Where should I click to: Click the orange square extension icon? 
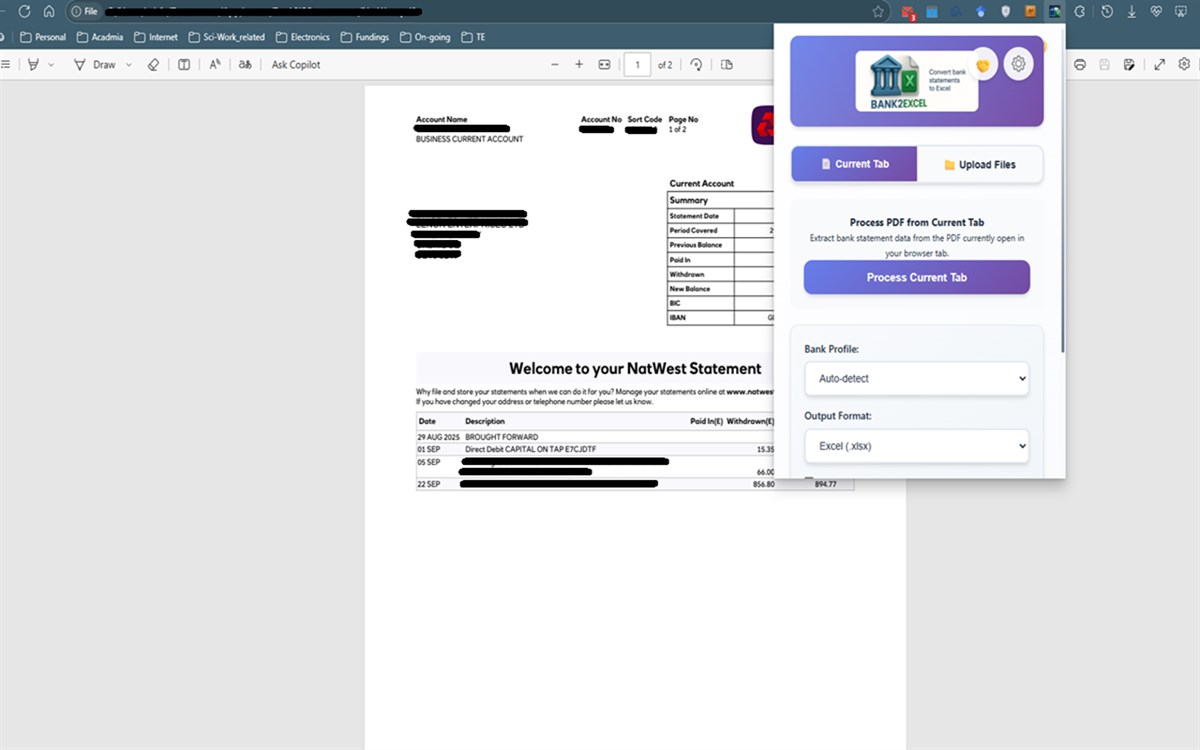tap(1030, 12)
